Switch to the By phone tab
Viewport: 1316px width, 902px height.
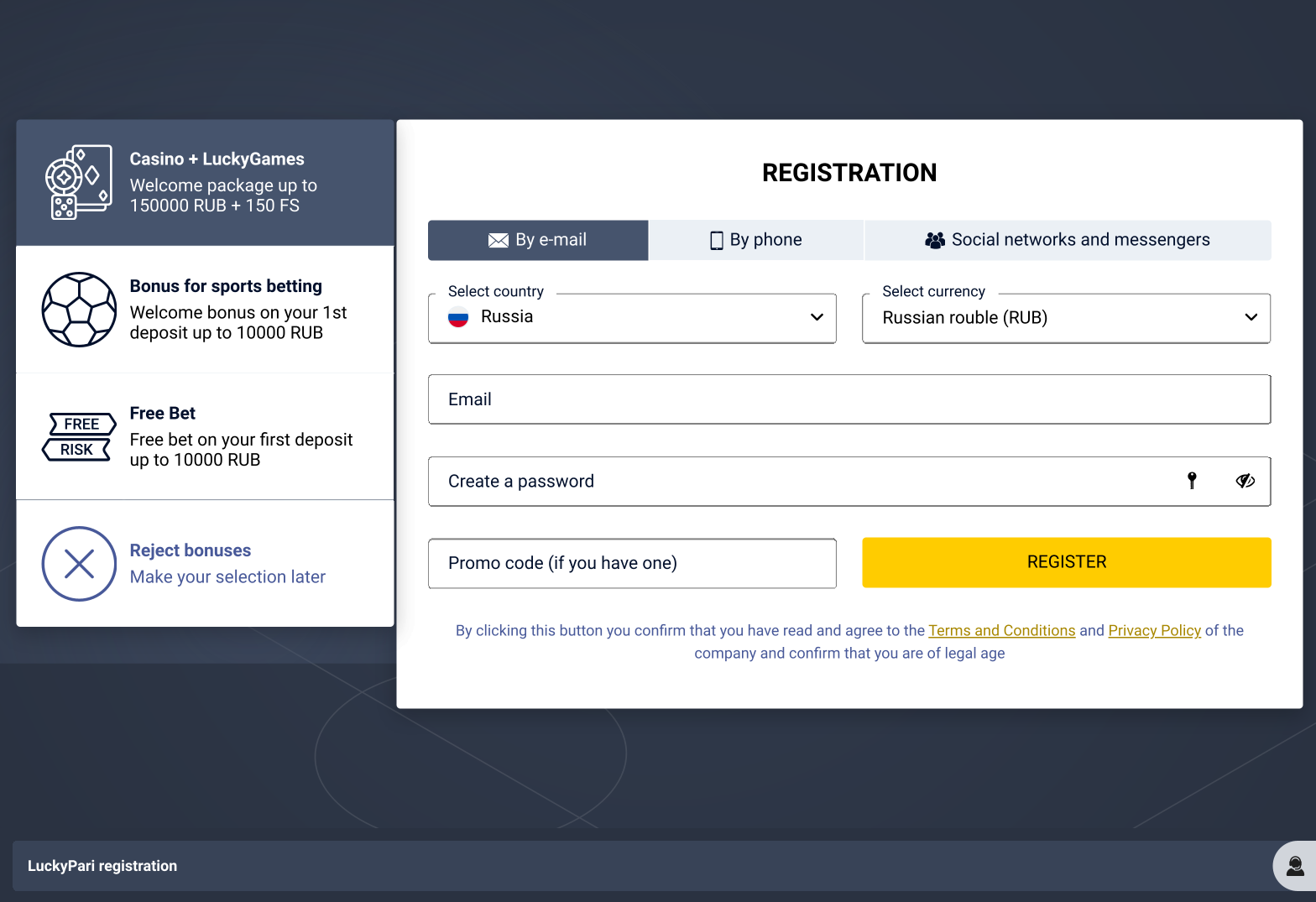pos(756,240)
